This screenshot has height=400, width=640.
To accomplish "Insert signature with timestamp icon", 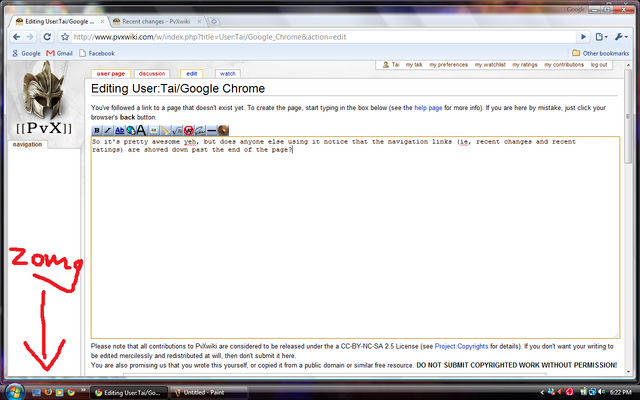I will click(x=200, y=130).
